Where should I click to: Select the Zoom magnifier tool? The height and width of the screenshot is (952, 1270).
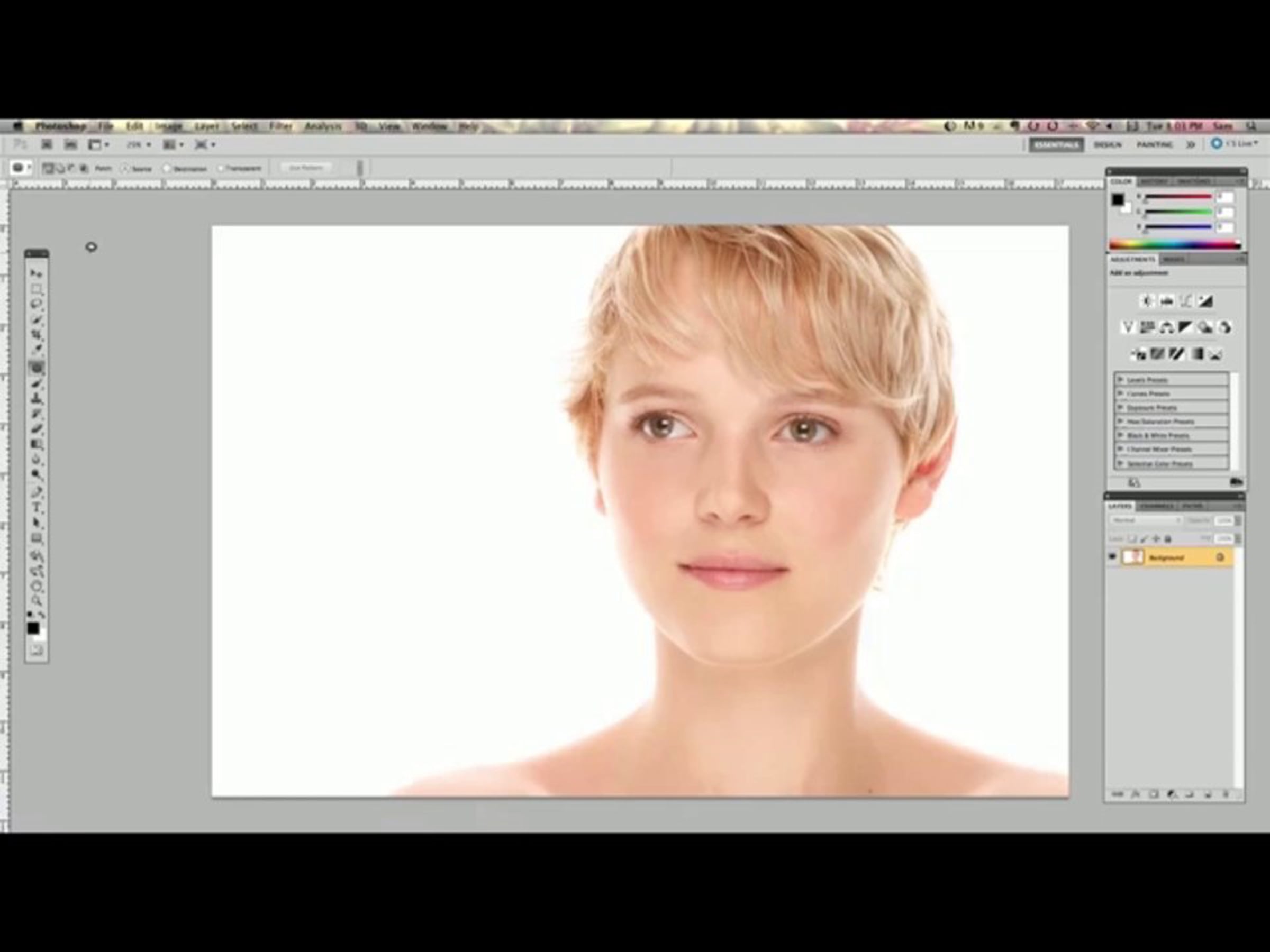[x=36, y=601]
